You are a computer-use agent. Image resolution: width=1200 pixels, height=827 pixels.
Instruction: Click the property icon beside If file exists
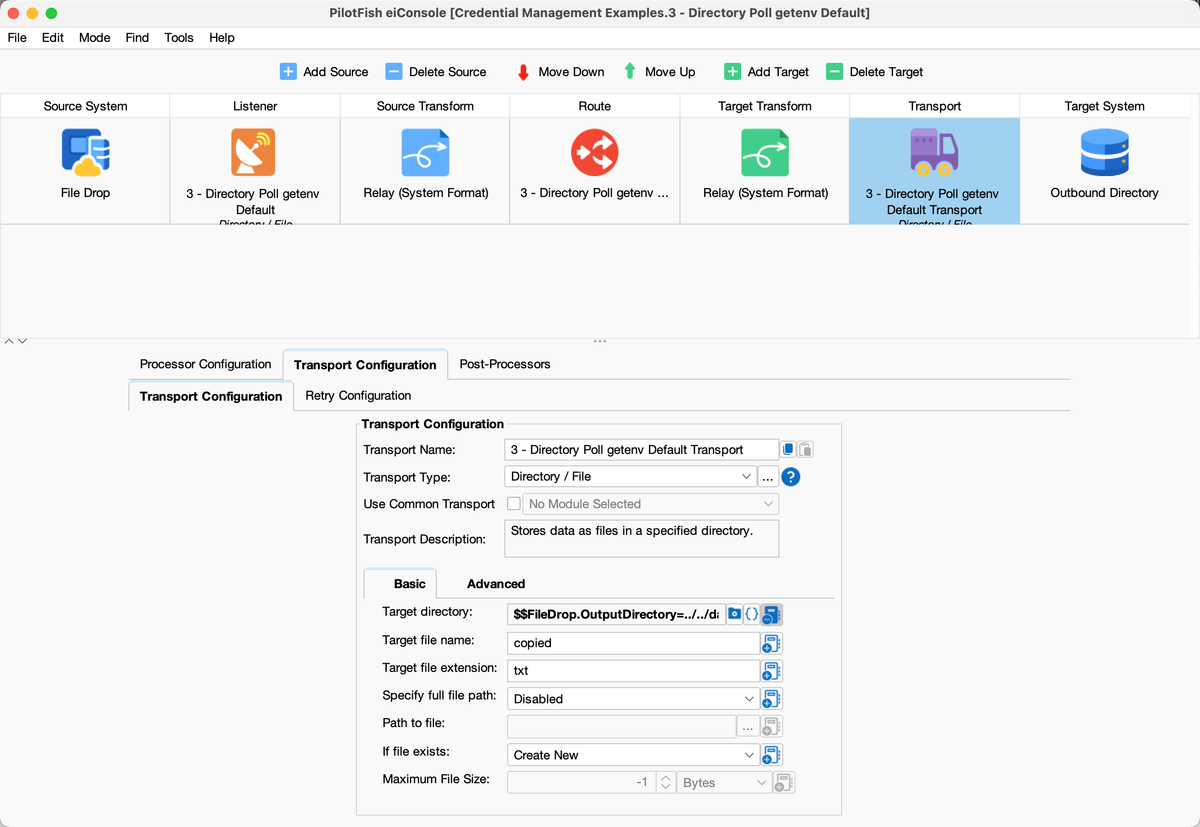(771, 755)
